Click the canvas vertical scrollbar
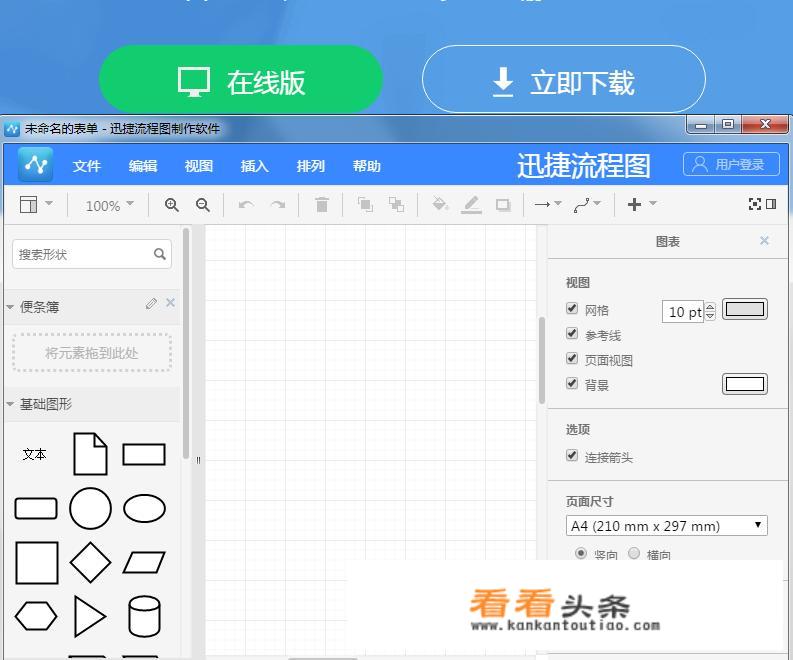This screenshot has width=793, height=660. coord(542,360)
